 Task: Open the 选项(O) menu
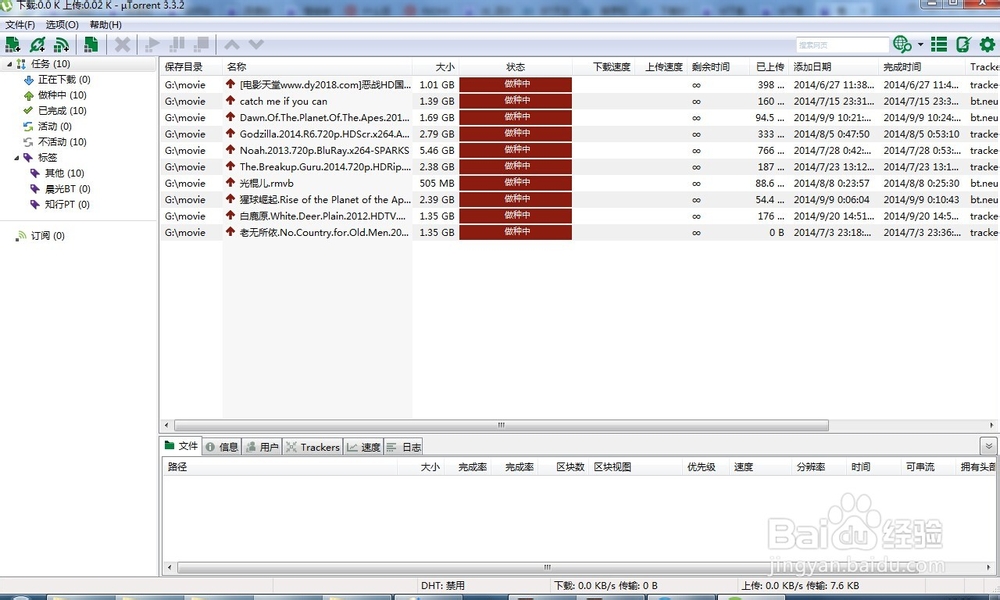click(x=62, y=25)
